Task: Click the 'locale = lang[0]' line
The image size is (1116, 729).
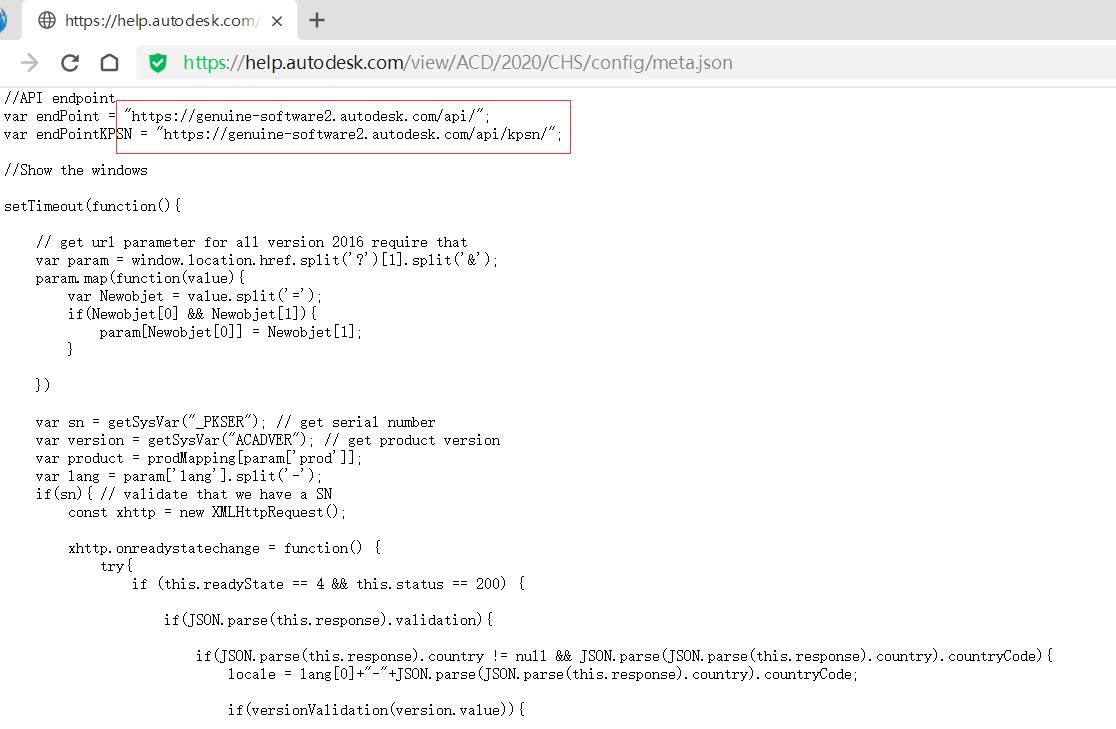Action: 542,674
